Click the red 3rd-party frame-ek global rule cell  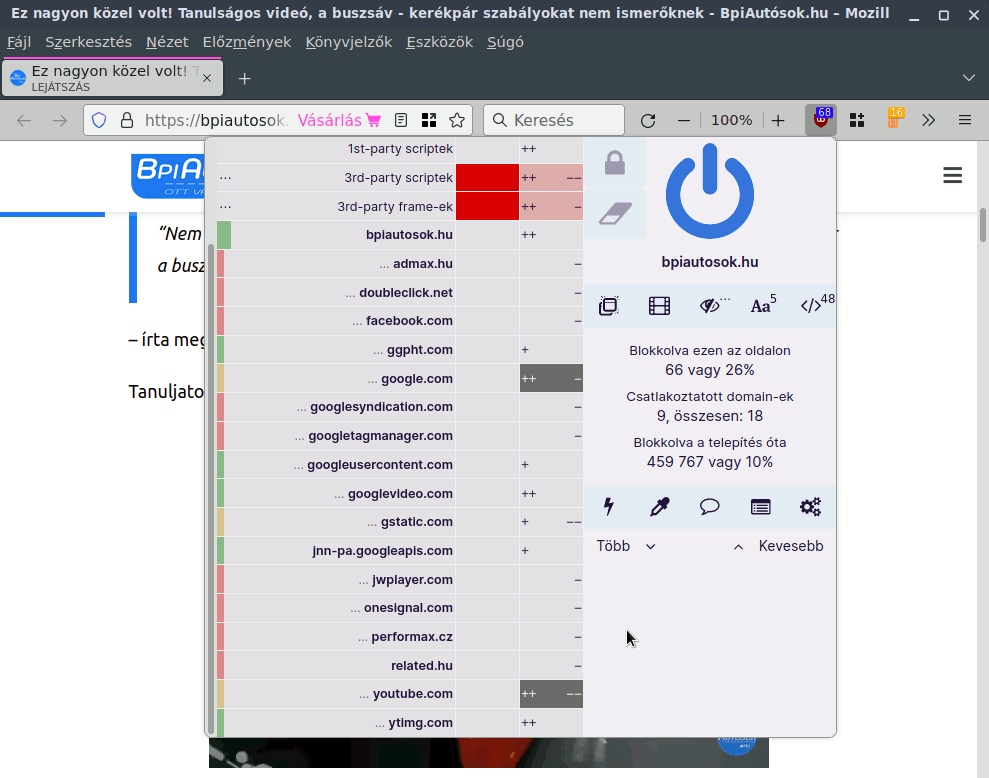[487, 206]
